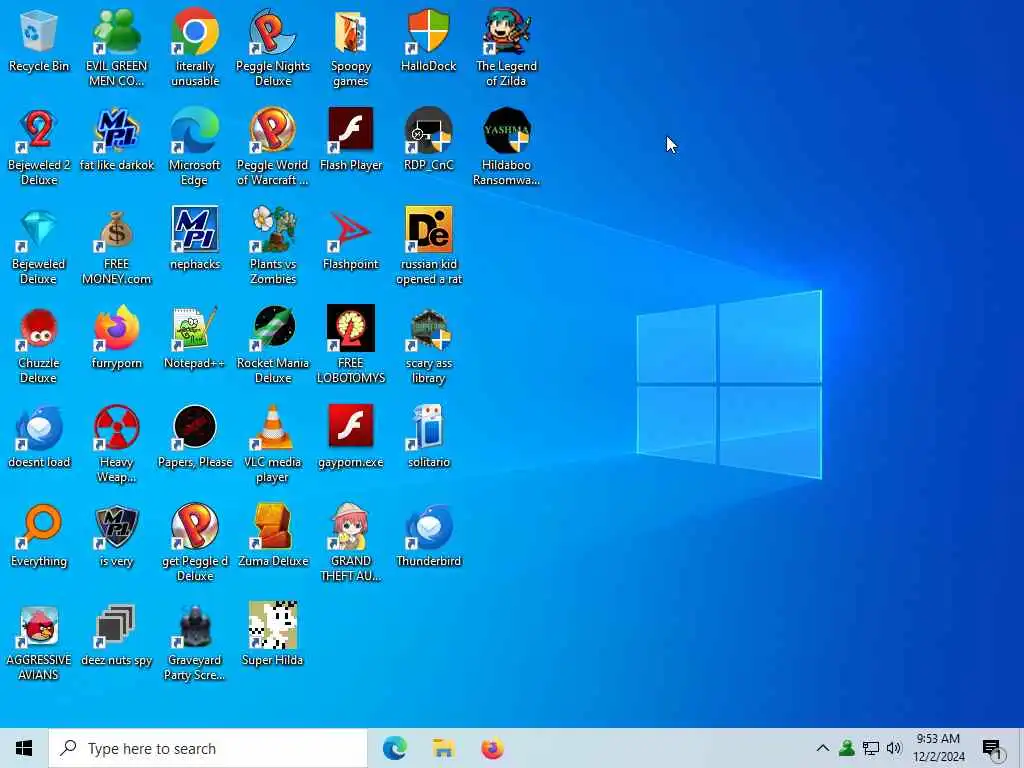The image size is (1024, 768).
Task: Click the RDP_CnC shortcut
Action: click(428, 138)
